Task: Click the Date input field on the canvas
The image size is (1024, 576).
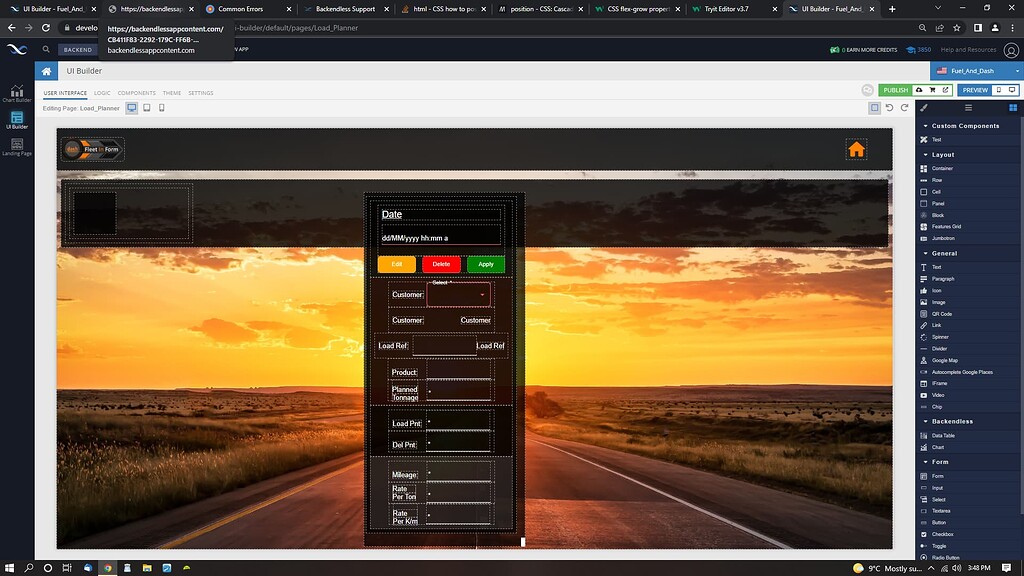Action: click(x=440, y=237)
